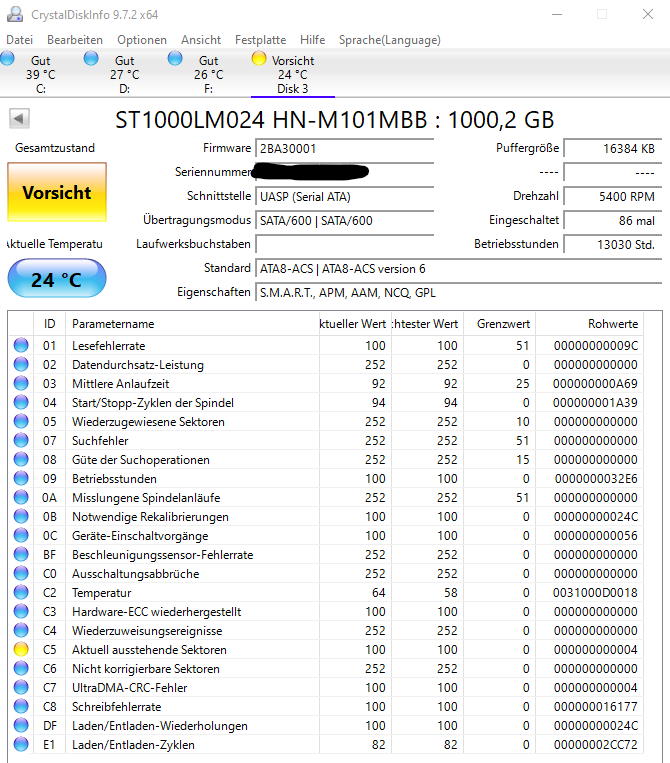Switch to drive C: tab at 39 °C

tap(41, 74)
